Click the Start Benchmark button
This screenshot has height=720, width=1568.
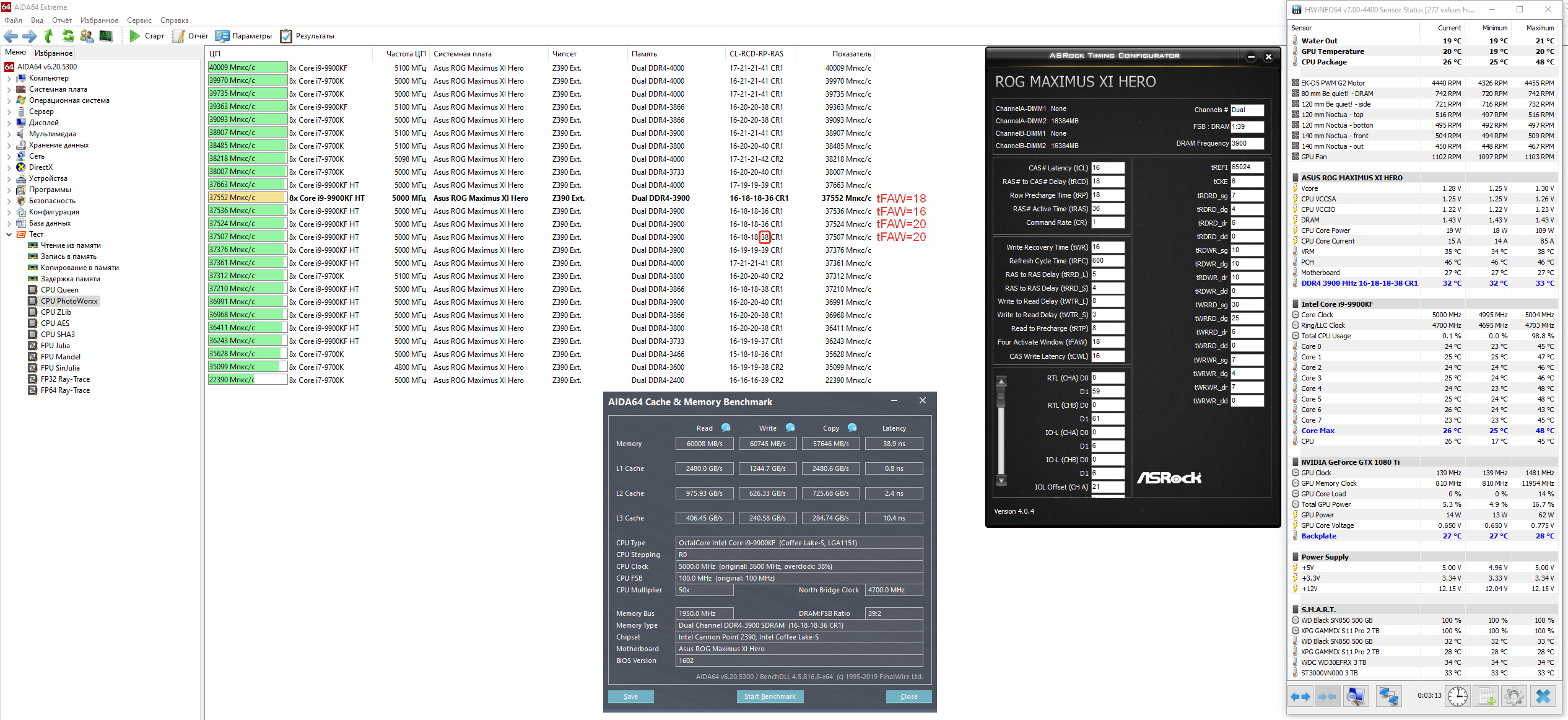[x=770, y=696]
